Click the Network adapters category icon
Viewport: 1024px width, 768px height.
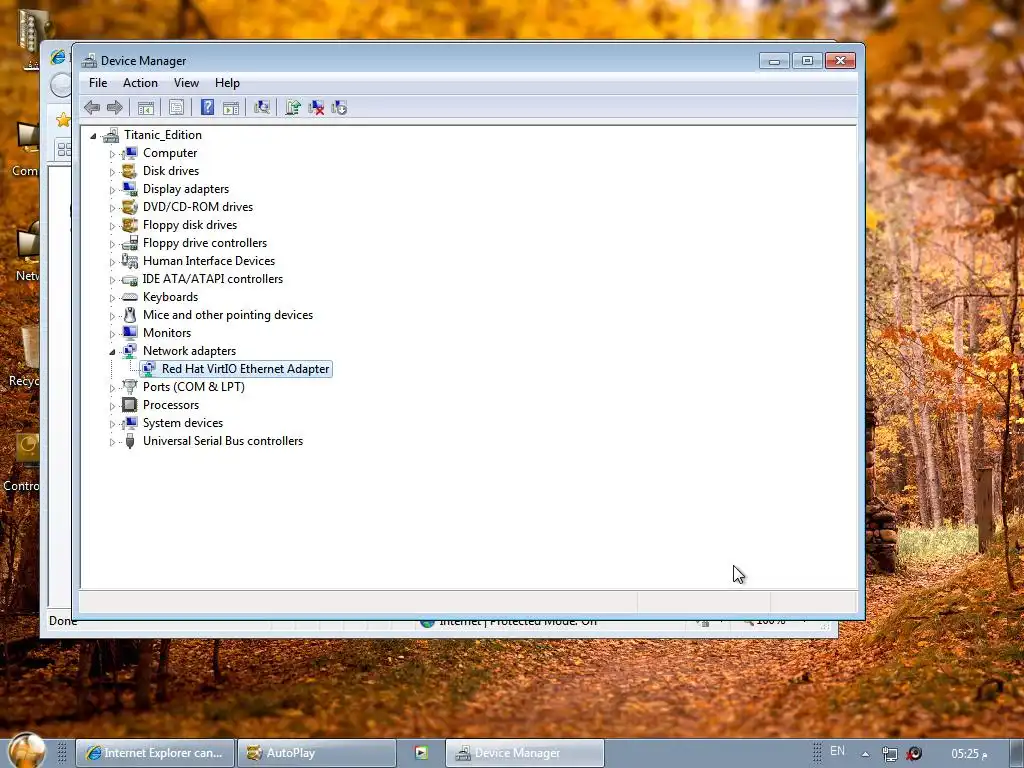(130, 351)
